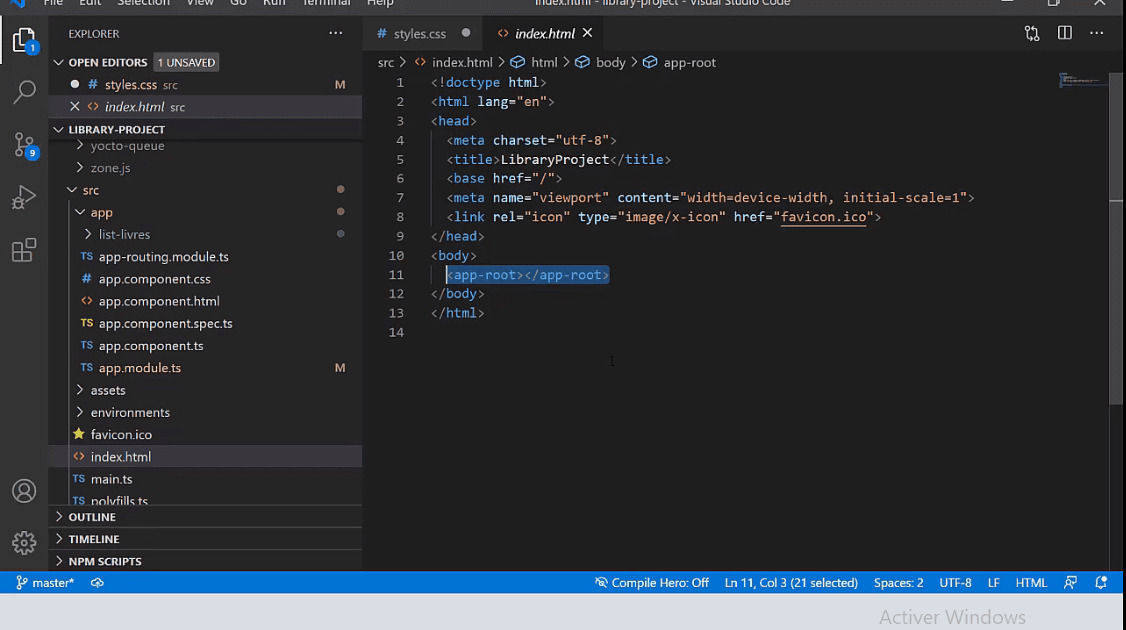The width and height of the screenshot is (1126, 630).
Task: Open app.module.ts file
Action: (x=139, y=368)
